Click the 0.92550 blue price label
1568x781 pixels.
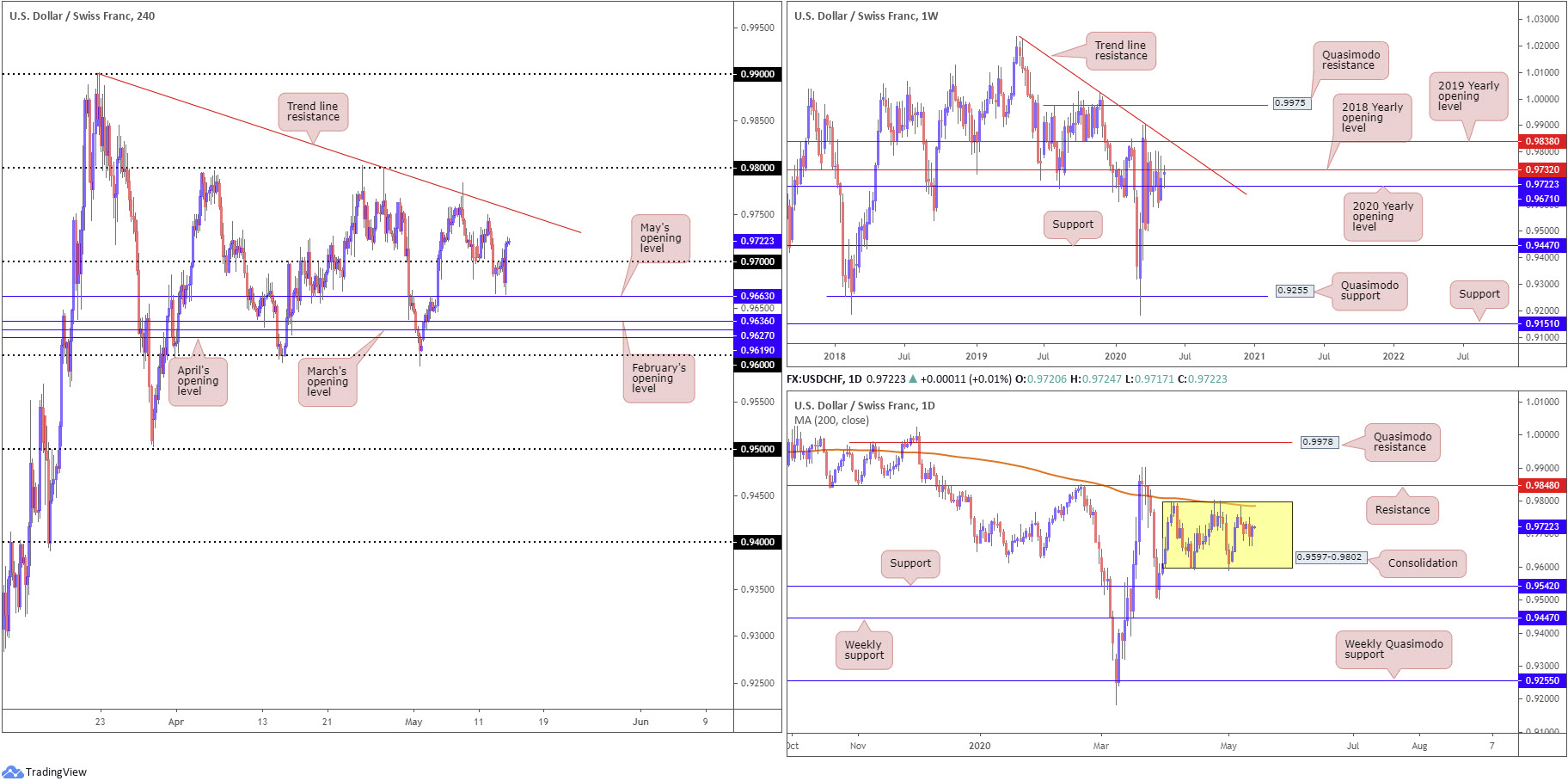click(x=1542, y=680)
